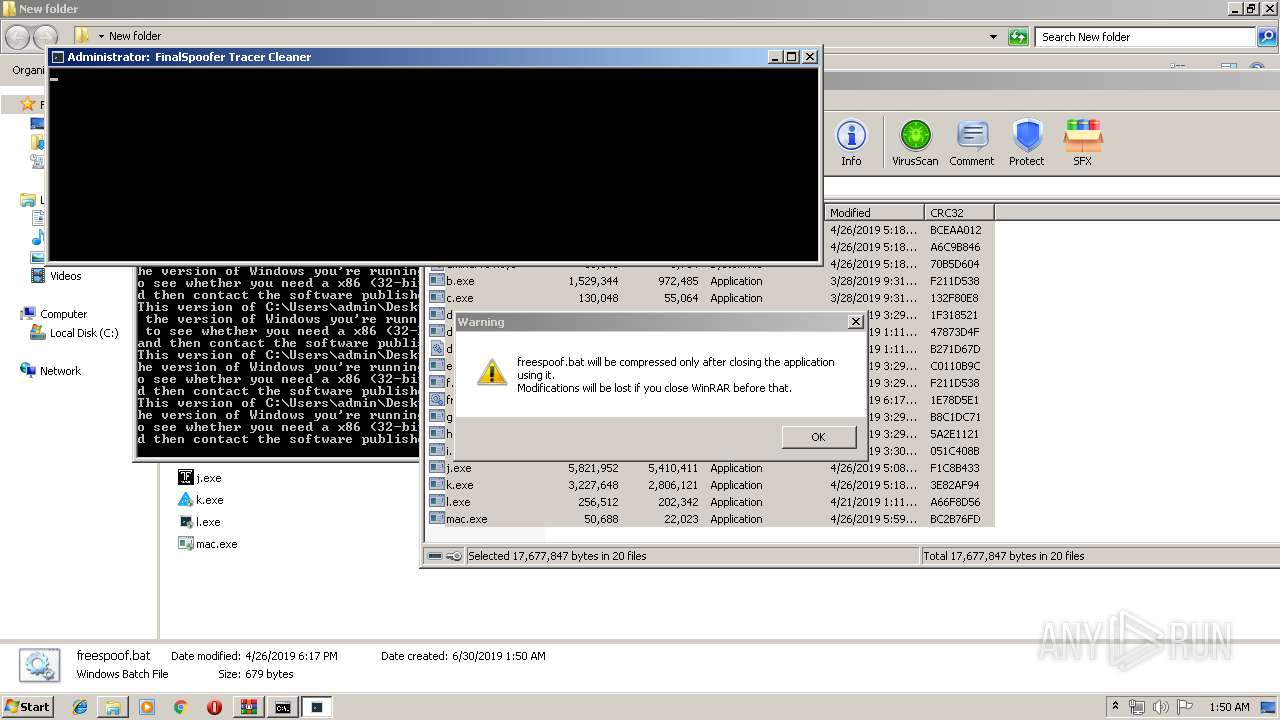Viewport: 1280px width, 720px height.
Task: Select j.exe file in Explorer folder view
Action: pyautogui.click(x=200, y=478)
